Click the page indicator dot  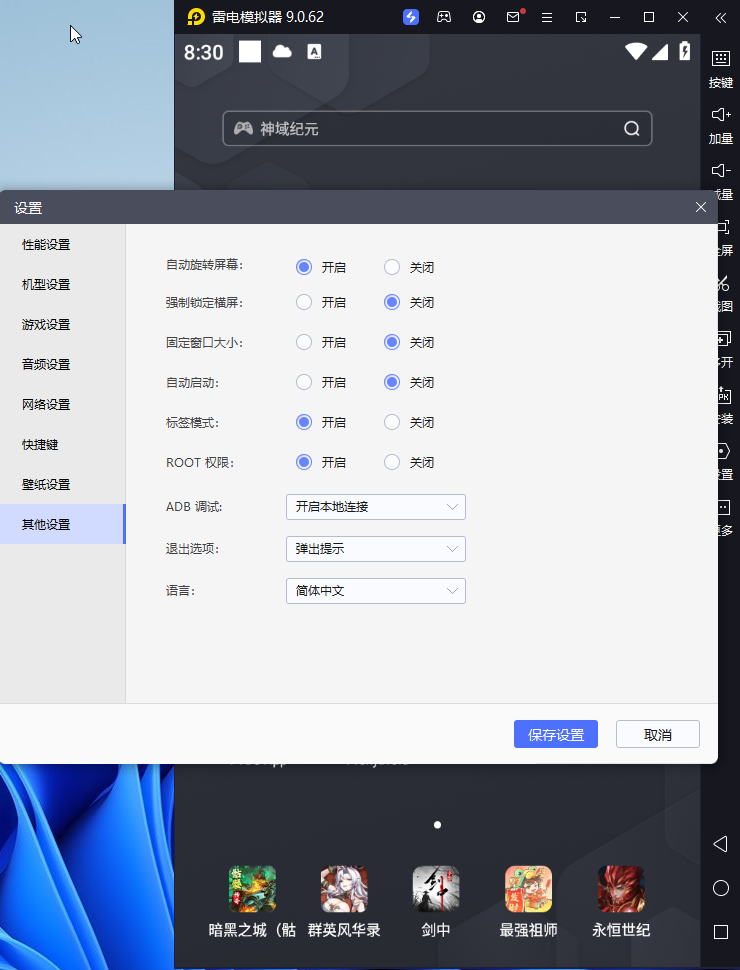pyautogui.click(x=437, y=825)
